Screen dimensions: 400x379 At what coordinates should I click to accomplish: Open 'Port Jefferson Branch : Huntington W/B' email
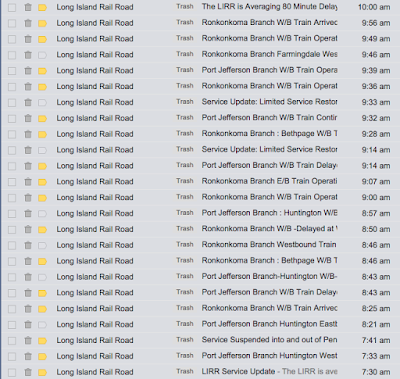coord(269,213)
